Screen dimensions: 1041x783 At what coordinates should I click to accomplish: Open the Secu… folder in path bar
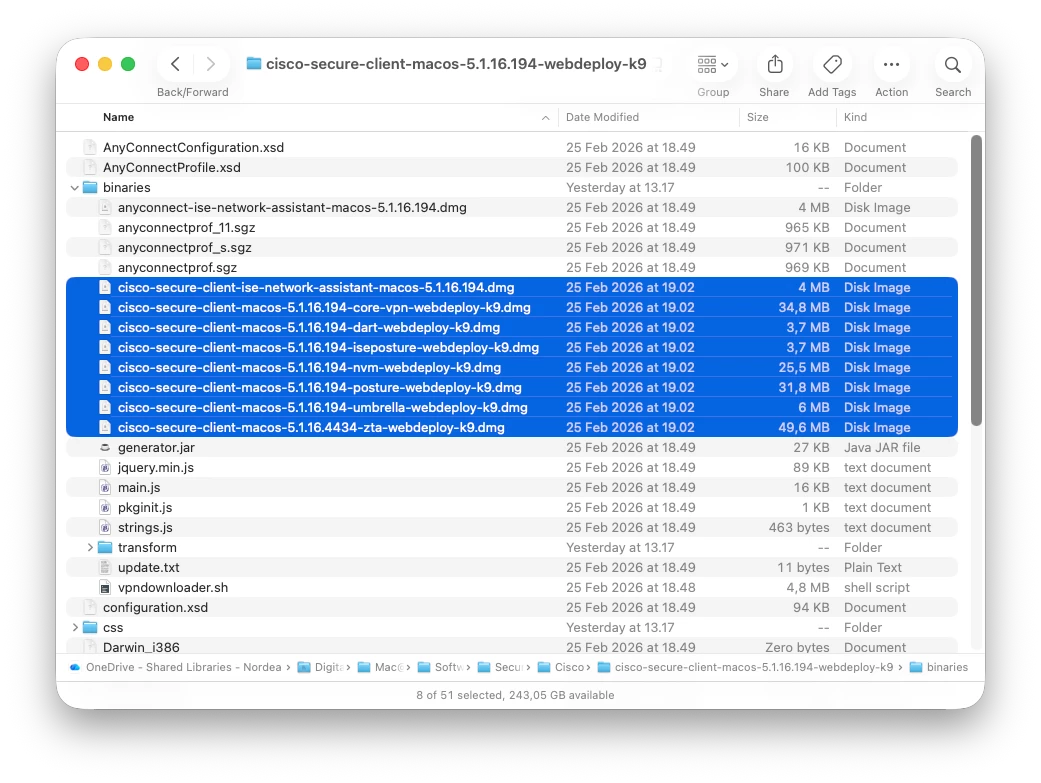coord(500,667)
